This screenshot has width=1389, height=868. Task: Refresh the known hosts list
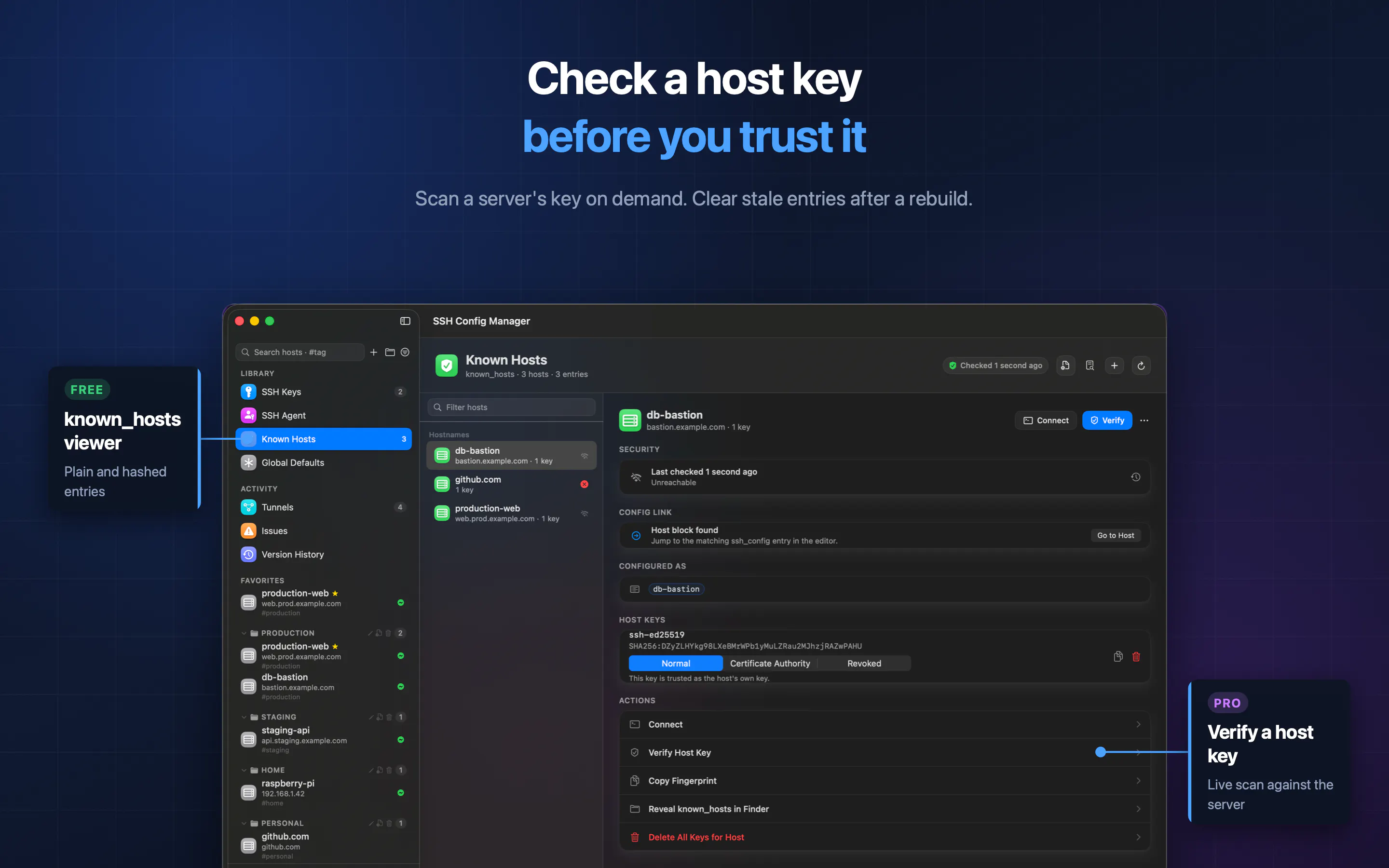coord(1141,366)
